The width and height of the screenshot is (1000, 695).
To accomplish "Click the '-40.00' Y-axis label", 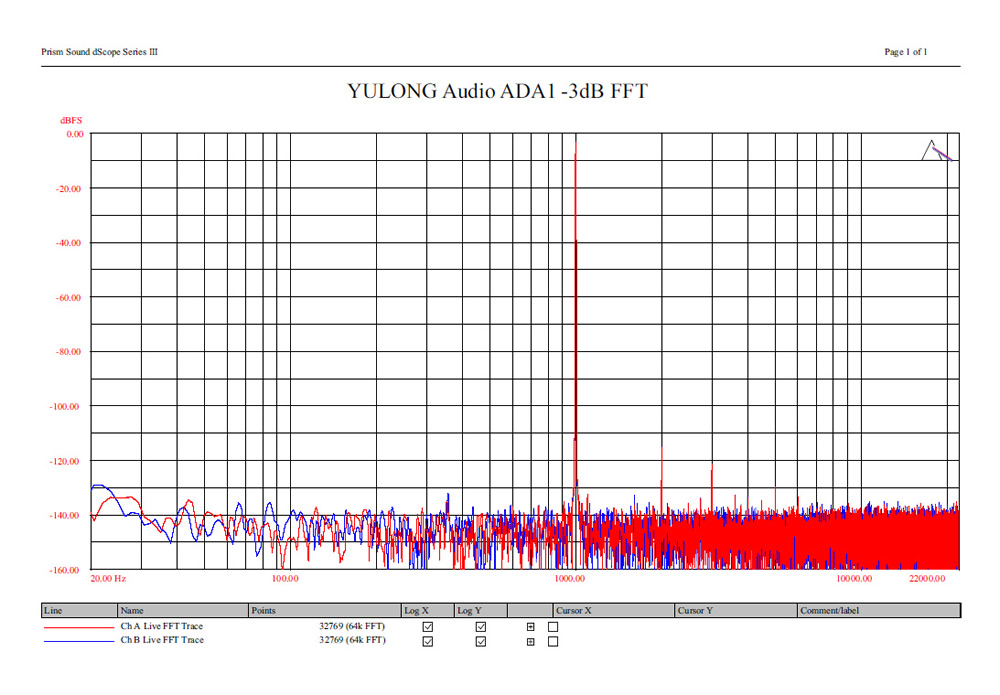I will pyautogui.click(x=69, y=243).
